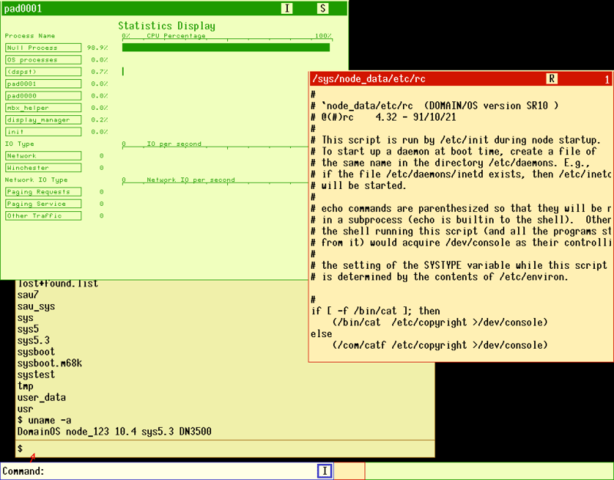
Task: Click the Paging Service box
Action: click(43, 204)
